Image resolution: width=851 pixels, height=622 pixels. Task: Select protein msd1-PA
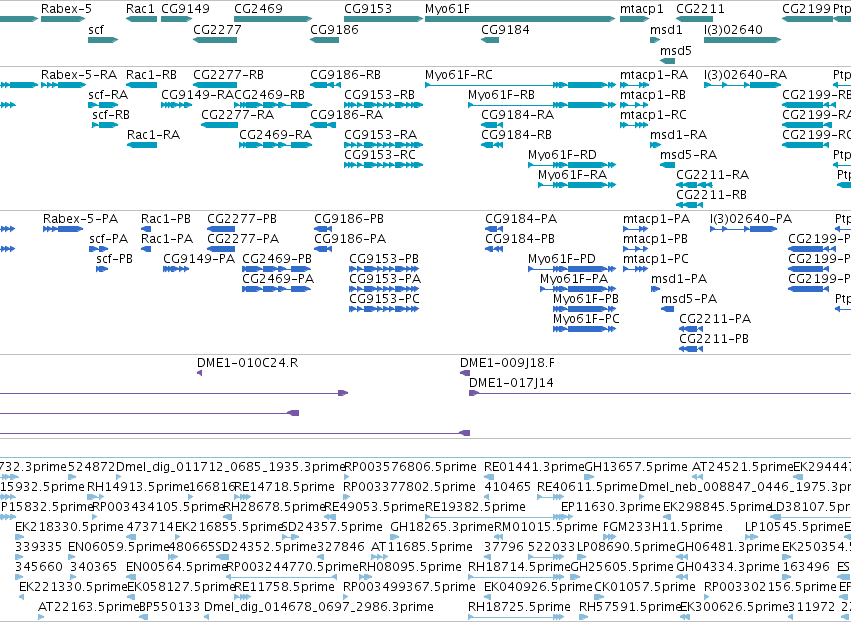[x=655, y=289]
